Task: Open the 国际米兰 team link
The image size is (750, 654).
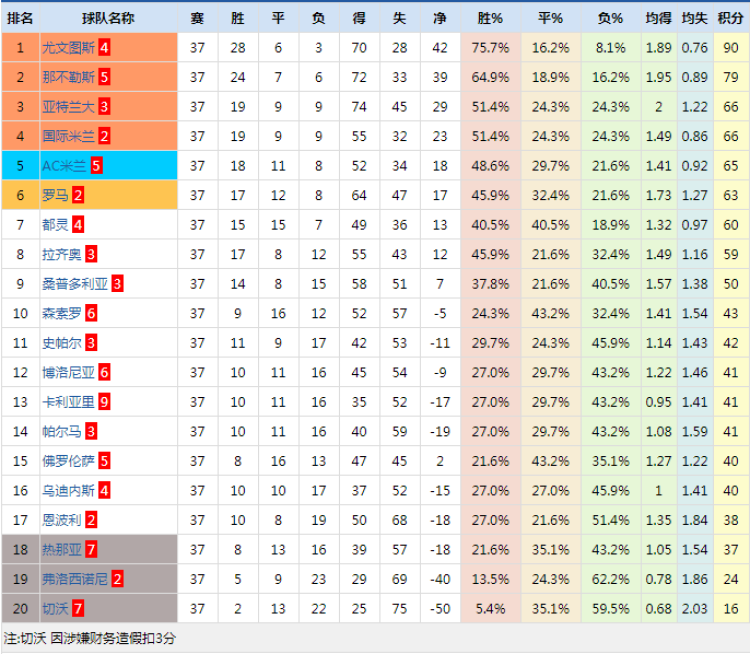Action: (69, 136)
